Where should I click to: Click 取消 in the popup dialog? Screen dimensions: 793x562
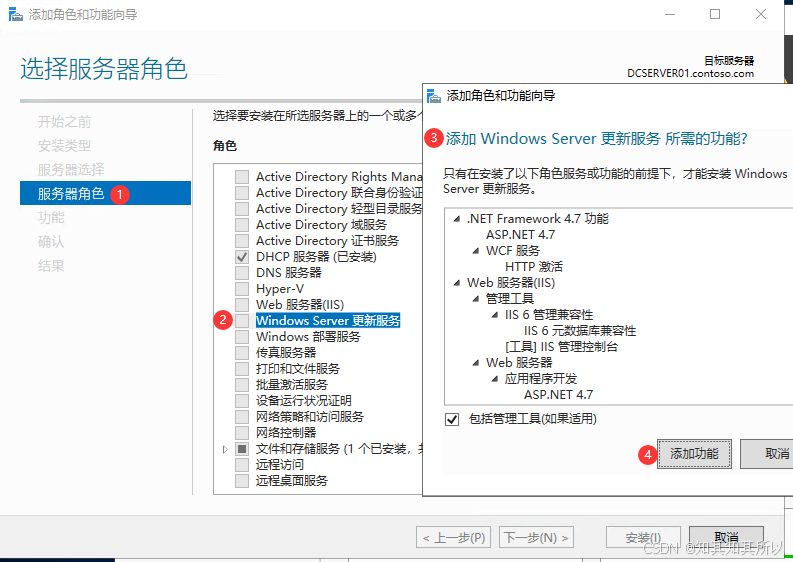(767, 454)
